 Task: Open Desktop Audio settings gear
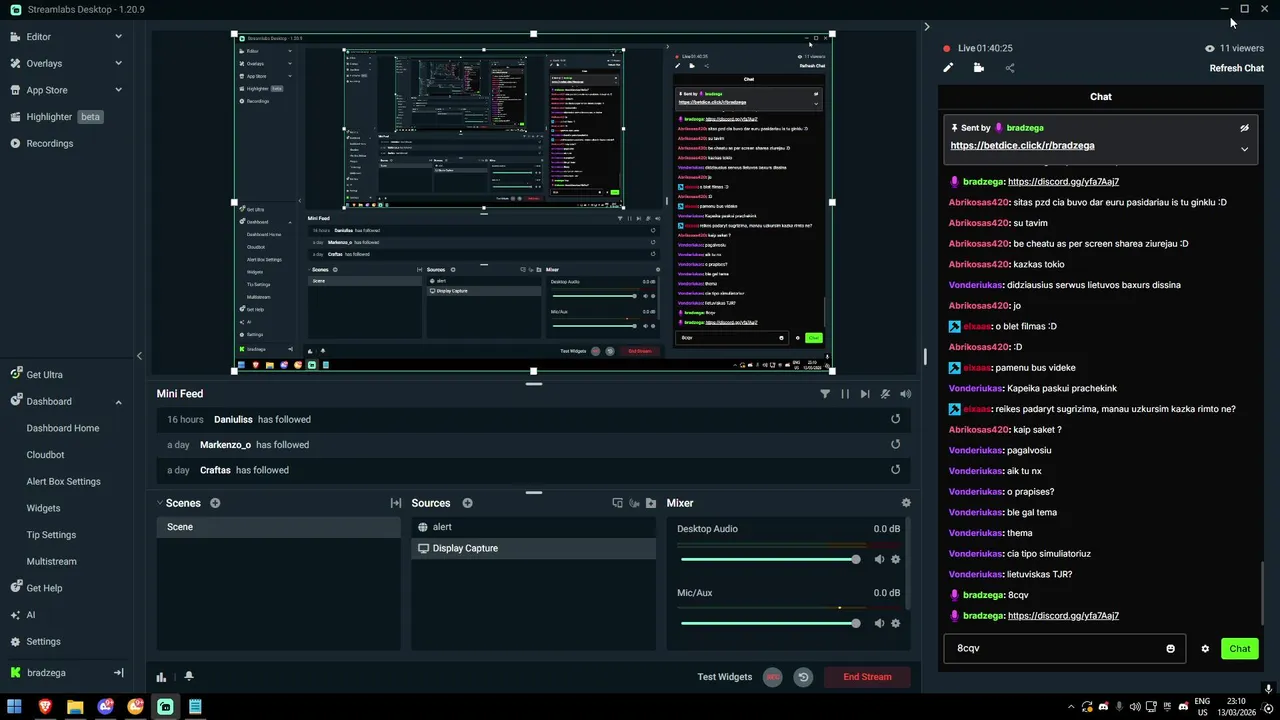pyautogui.click(x=895, y=560)
